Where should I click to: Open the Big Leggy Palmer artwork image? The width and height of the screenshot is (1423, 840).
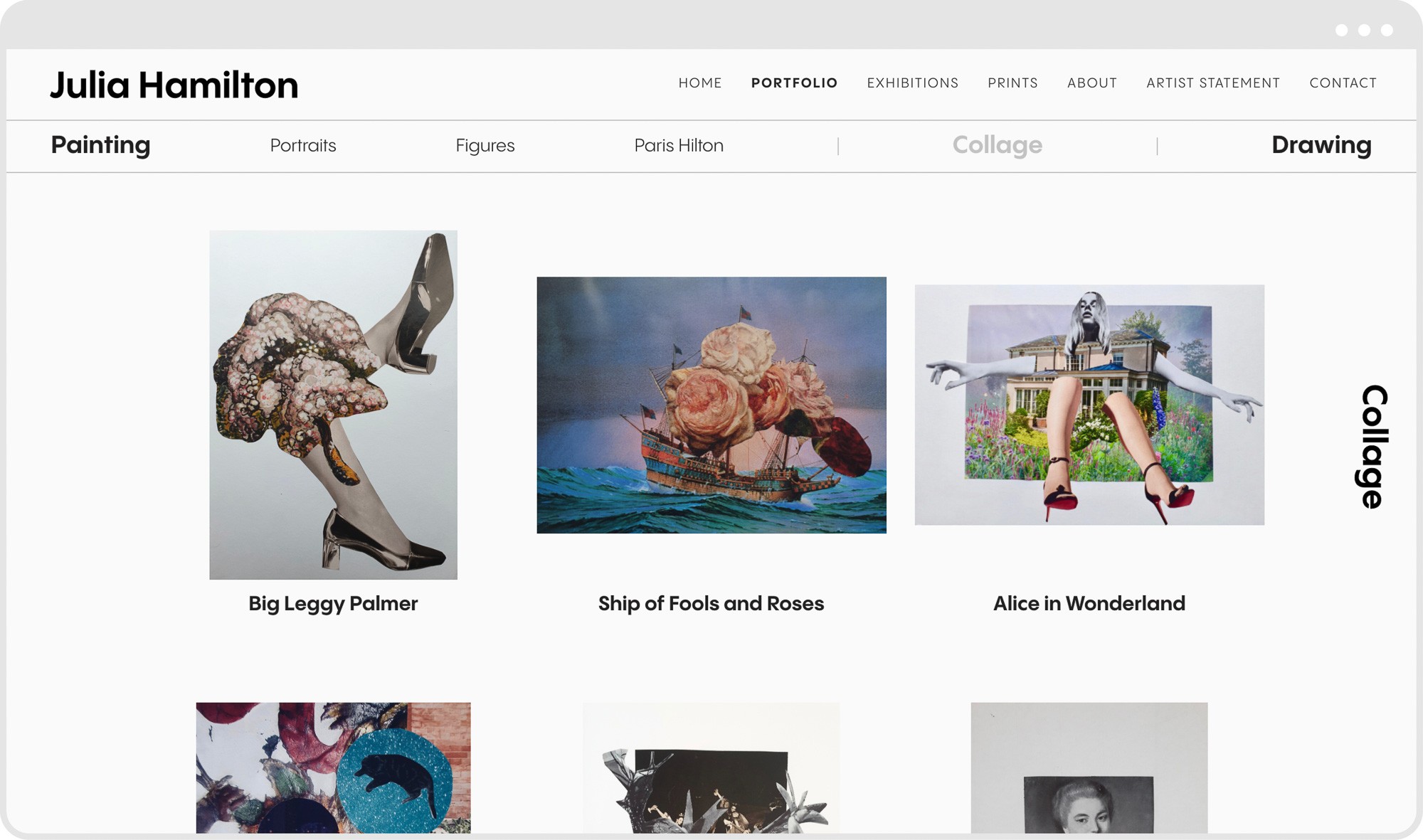[x=333, y=405]
